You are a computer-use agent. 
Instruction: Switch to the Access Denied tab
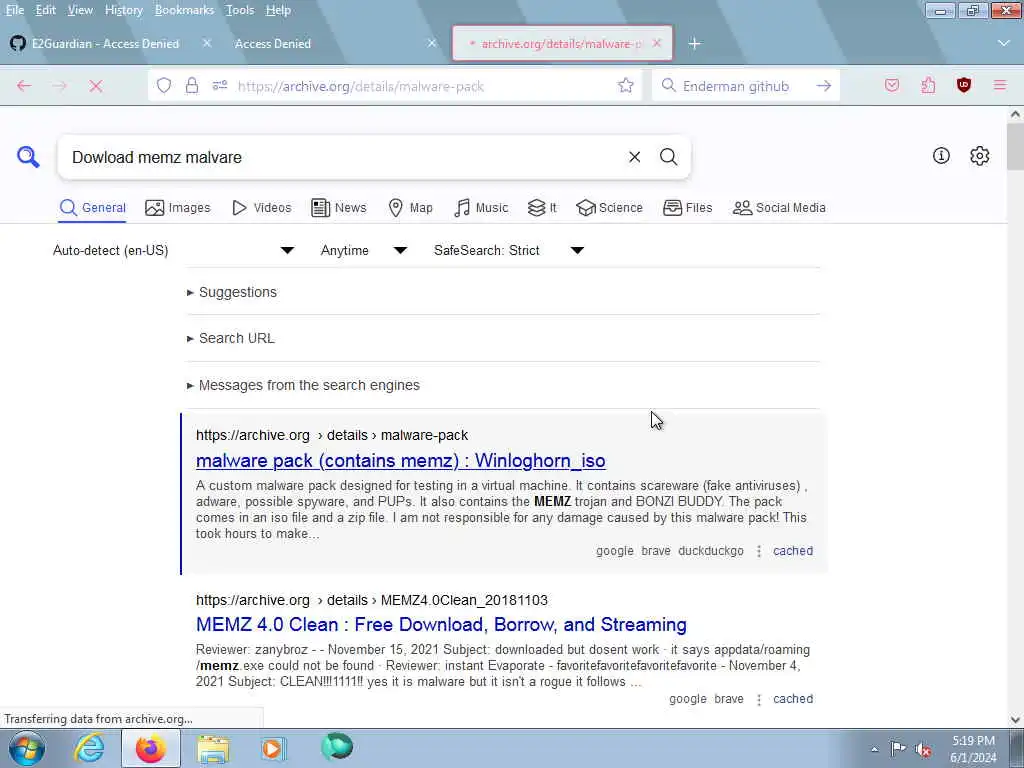(272, 44)
